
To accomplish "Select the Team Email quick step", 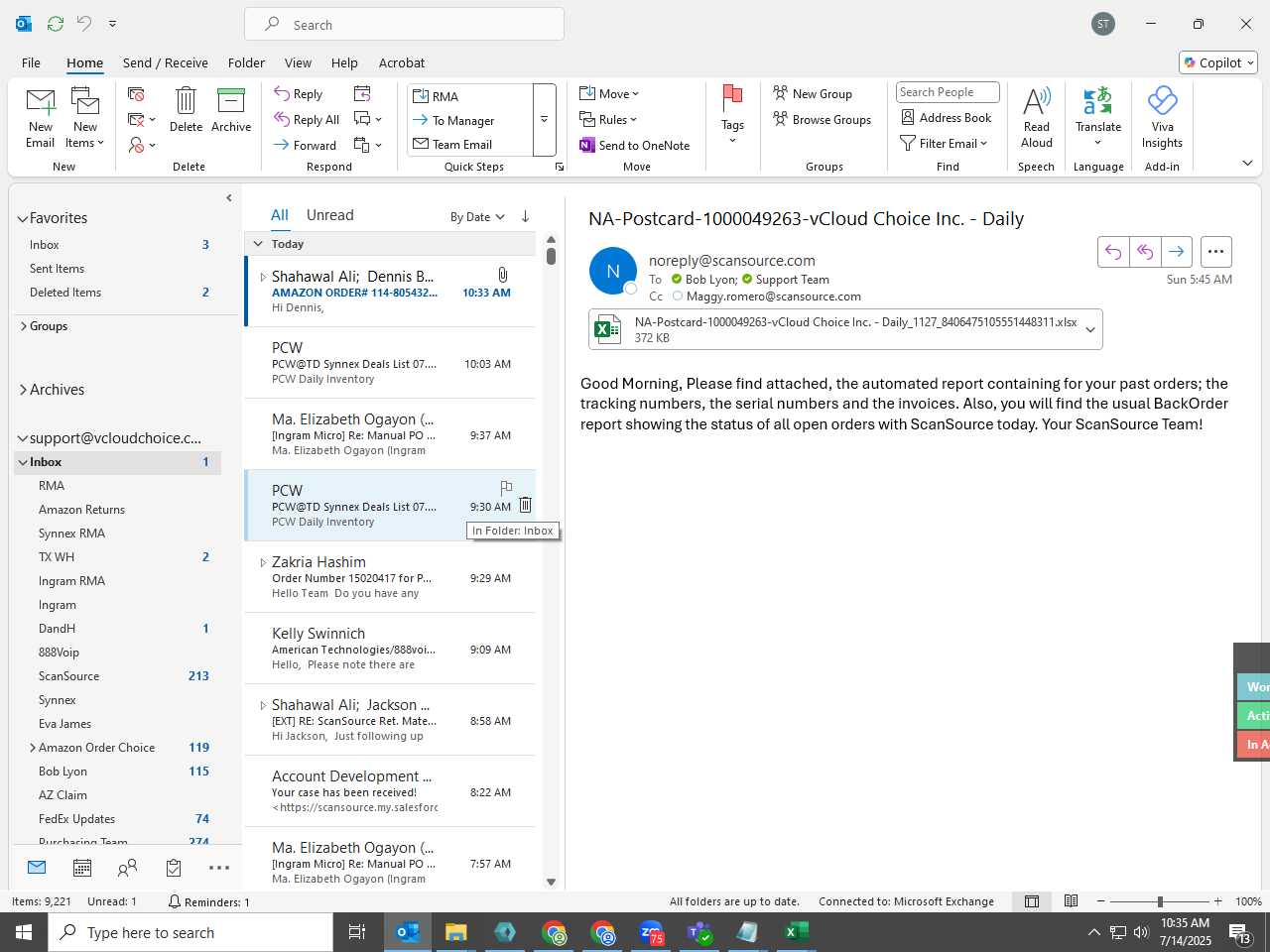I will 470,144.
